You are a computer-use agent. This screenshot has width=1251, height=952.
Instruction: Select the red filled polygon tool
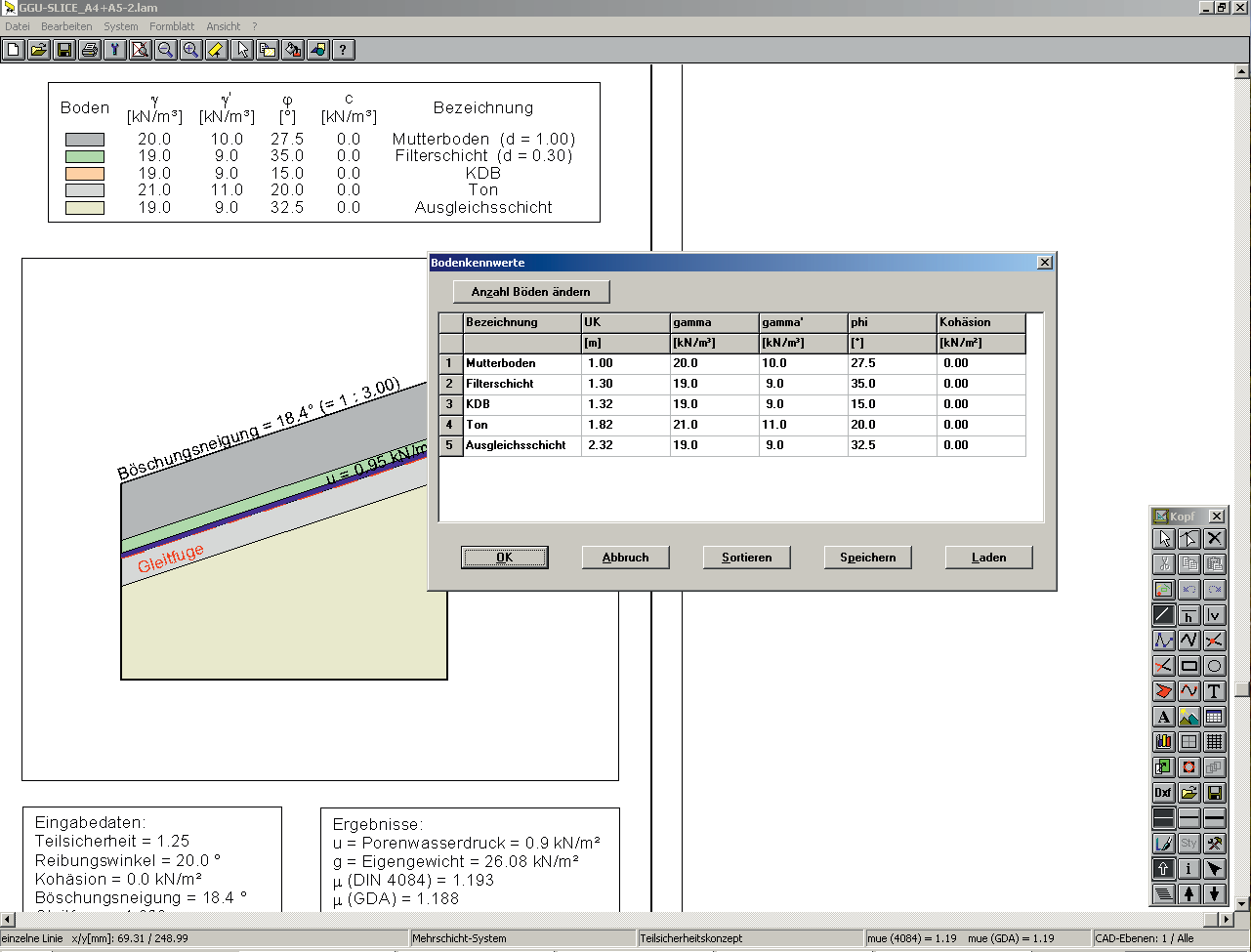pos(1164,691)
